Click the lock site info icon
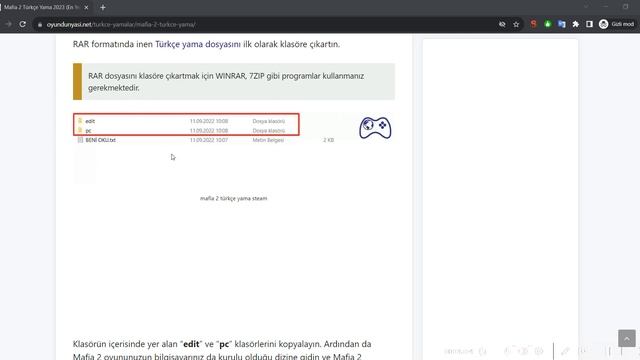 [40, 24]
